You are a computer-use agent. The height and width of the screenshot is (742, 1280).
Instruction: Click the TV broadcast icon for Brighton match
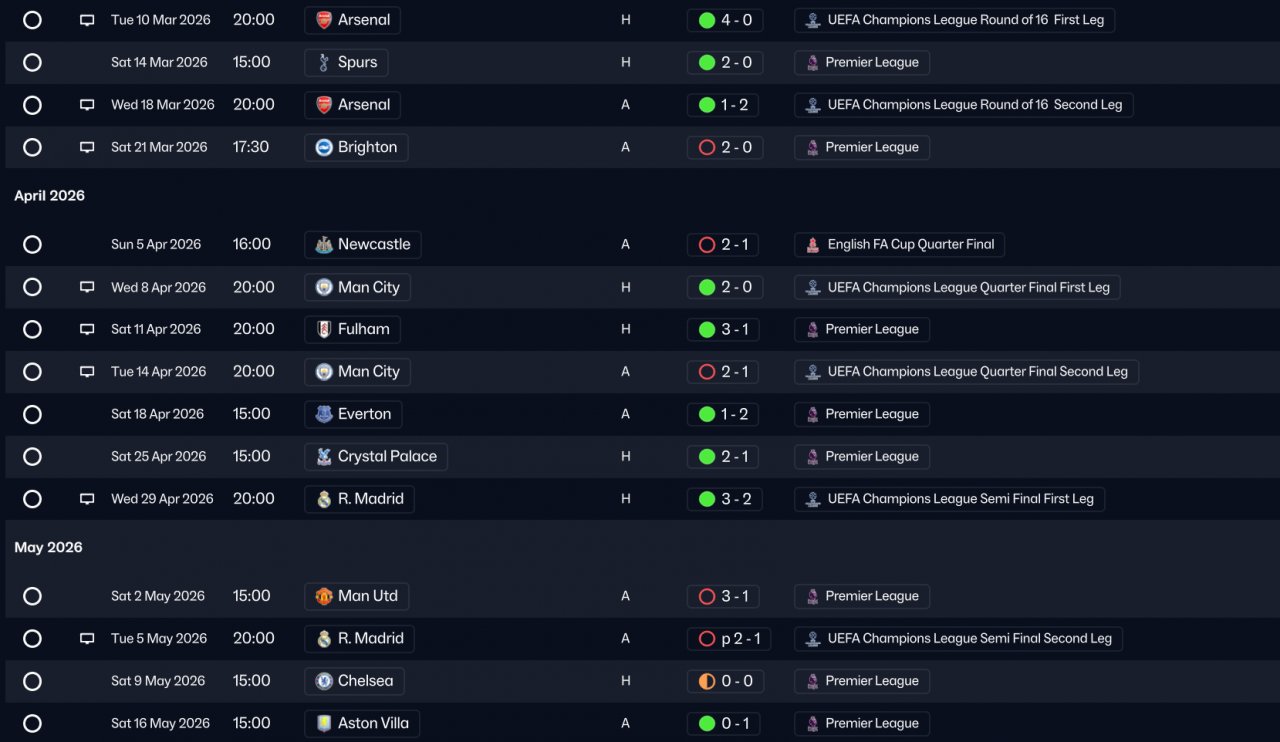pos(87,147)
